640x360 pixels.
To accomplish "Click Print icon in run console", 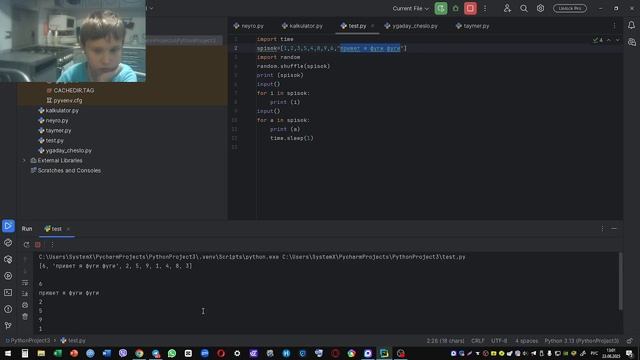I will pos(25,305).
